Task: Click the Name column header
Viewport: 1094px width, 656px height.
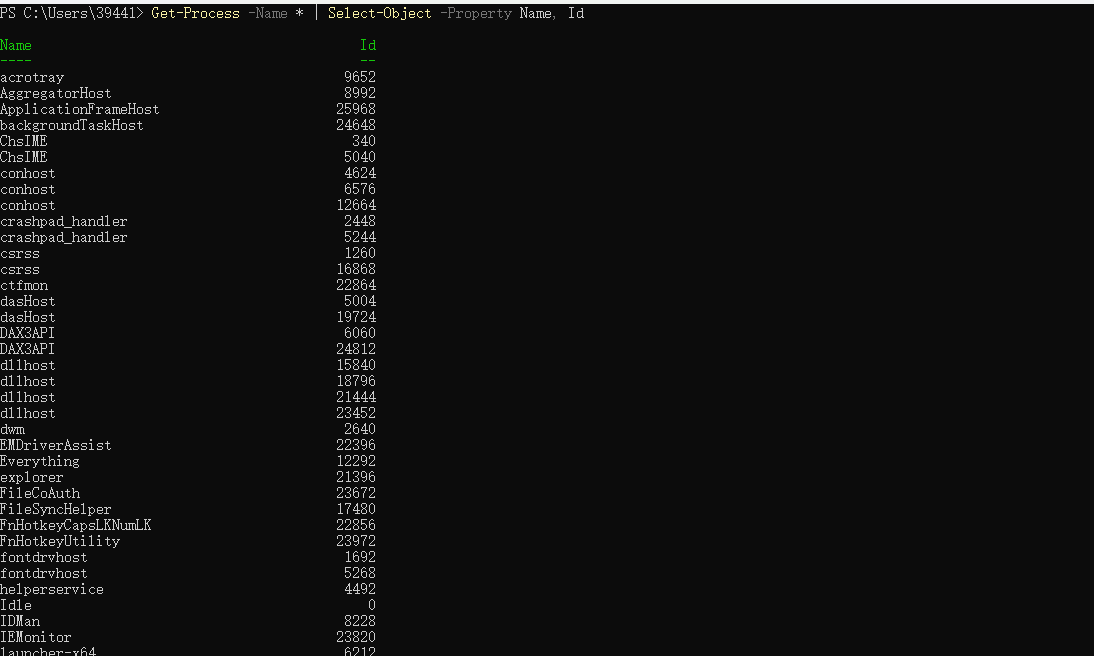Action: click(x=16, y=45)
